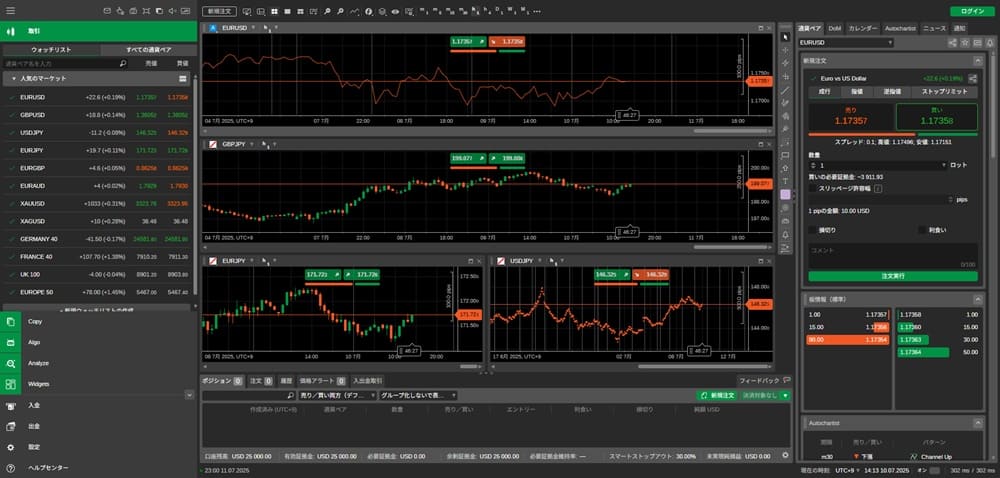Open the purple drawing color swatch
Image resolution: width=1000 pixels, height=478 pixels.
click(785, 194)
